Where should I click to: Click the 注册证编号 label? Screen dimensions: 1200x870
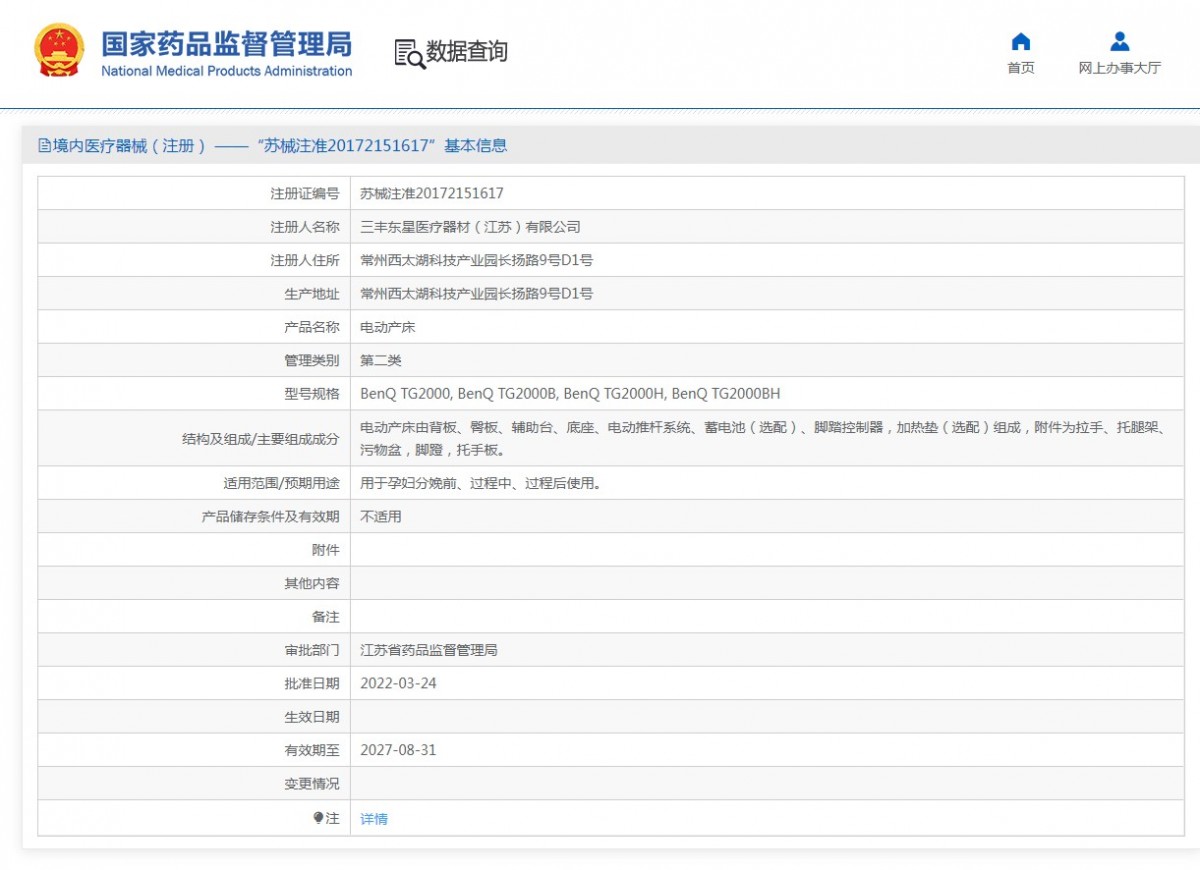305,193
